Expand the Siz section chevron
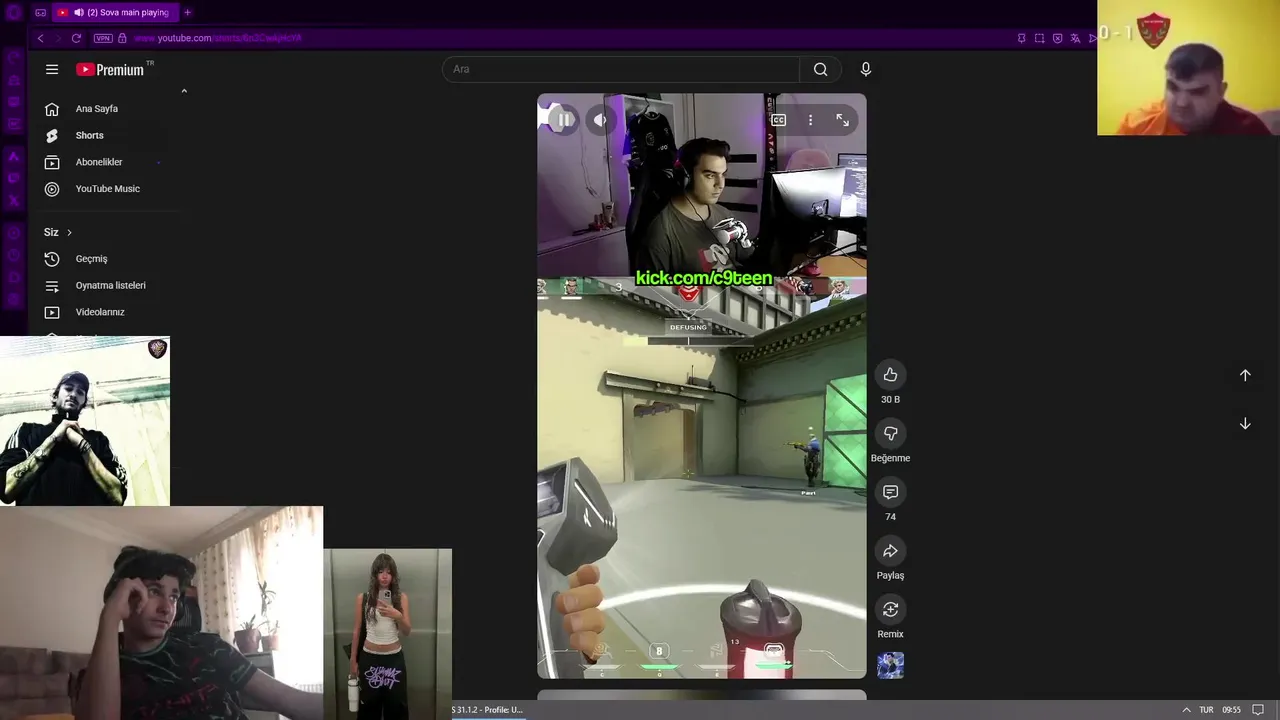Viewport: 1280px width, 720px height. (x=69, y=232)
